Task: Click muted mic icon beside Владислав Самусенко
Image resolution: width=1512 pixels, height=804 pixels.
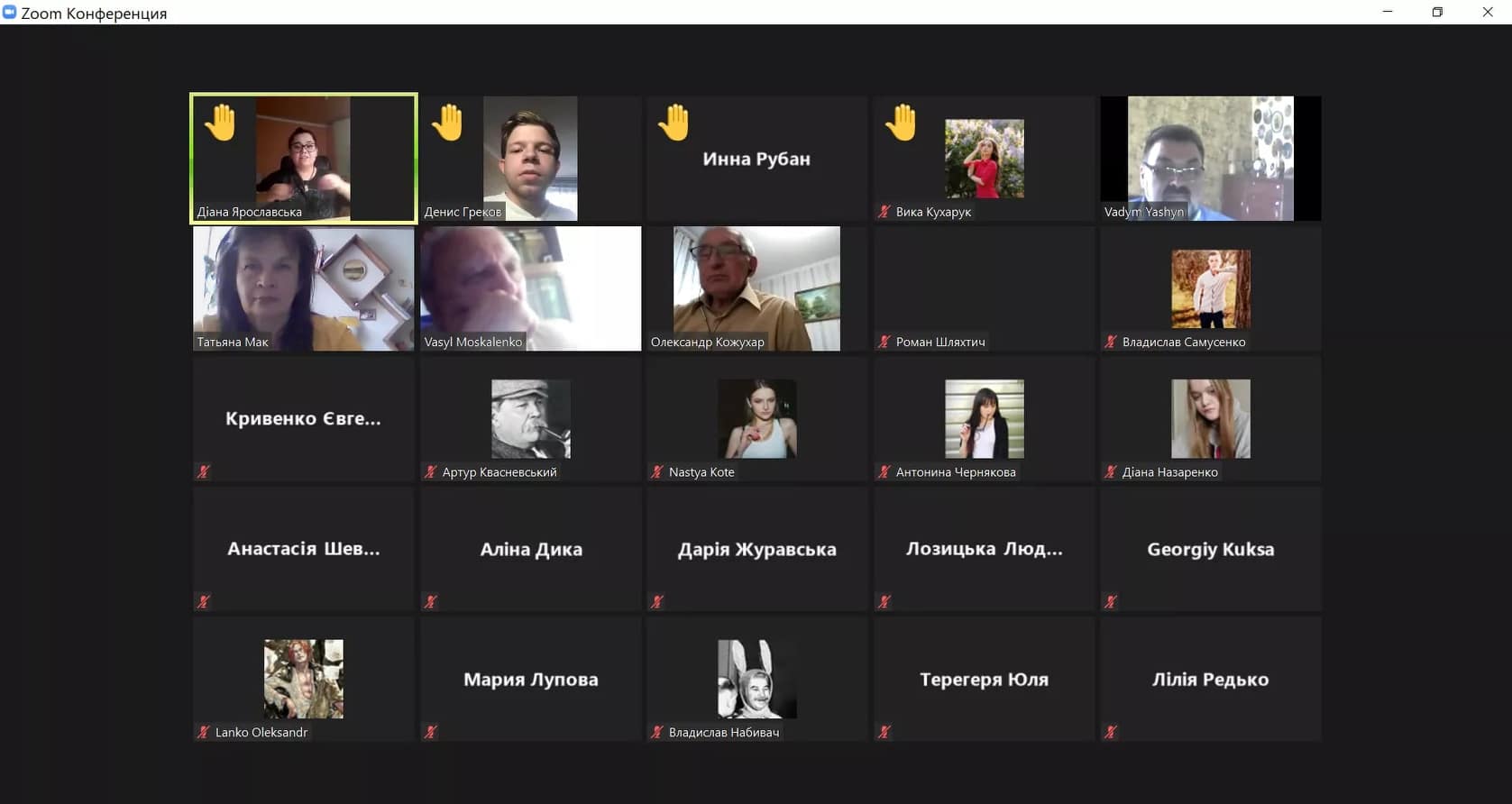Action: click(1111, 342)
